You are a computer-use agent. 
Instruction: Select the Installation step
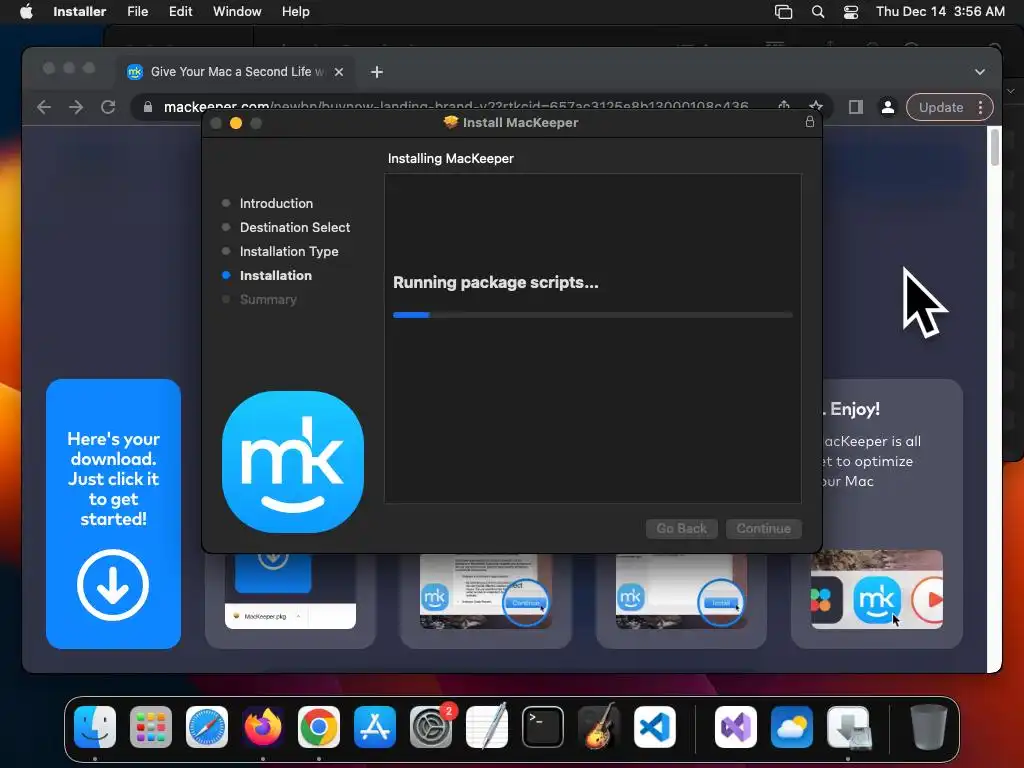click(276, 276)
